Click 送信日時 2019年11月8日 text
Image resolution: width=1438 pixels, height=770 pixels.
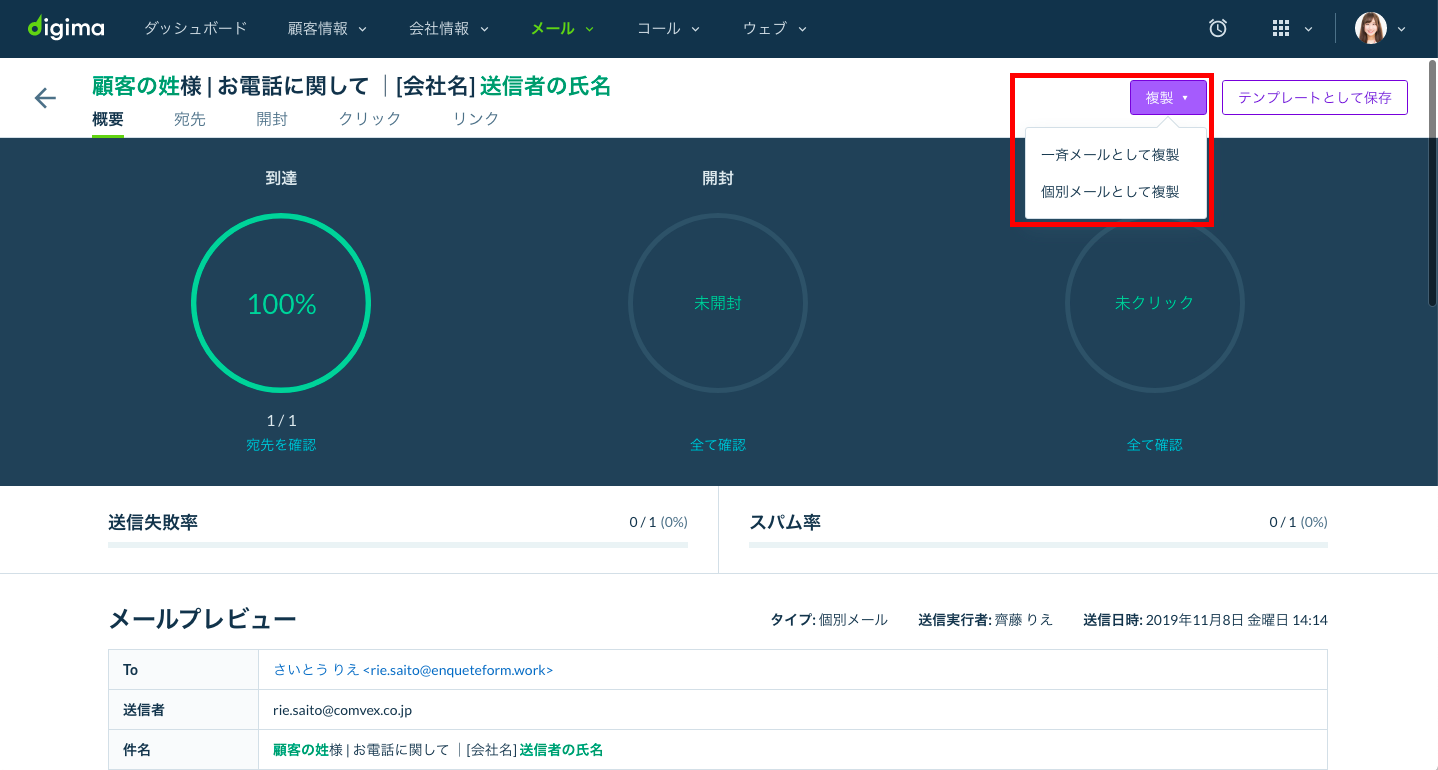(1205, 620)
